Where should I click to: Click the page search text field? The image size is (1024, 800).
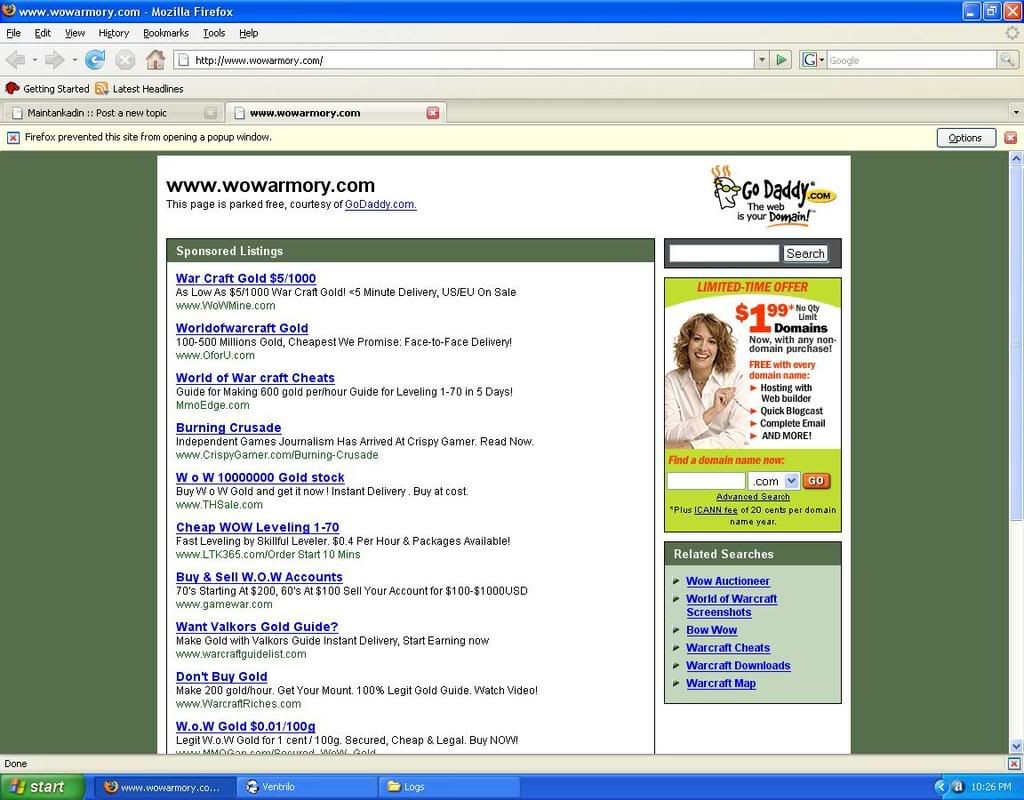pos(724,253)
